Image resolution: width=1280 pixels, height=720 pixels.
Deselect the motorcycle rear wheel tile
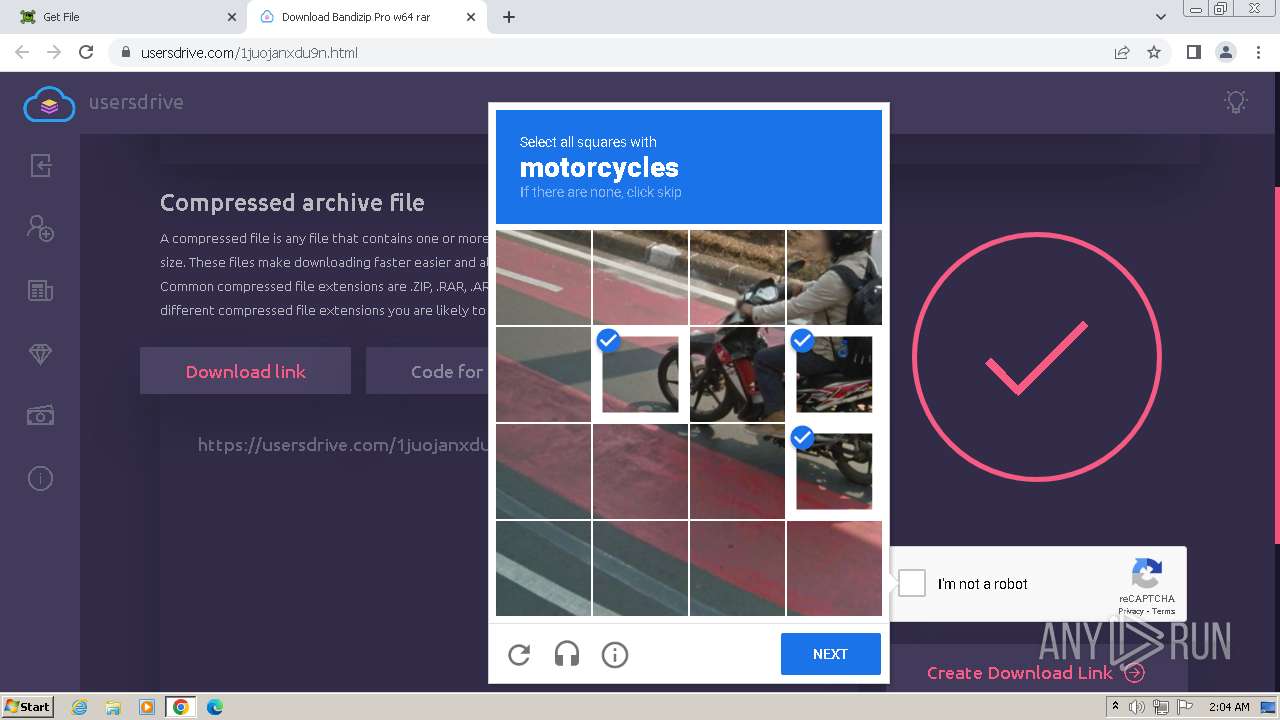[x=834, y=471]
